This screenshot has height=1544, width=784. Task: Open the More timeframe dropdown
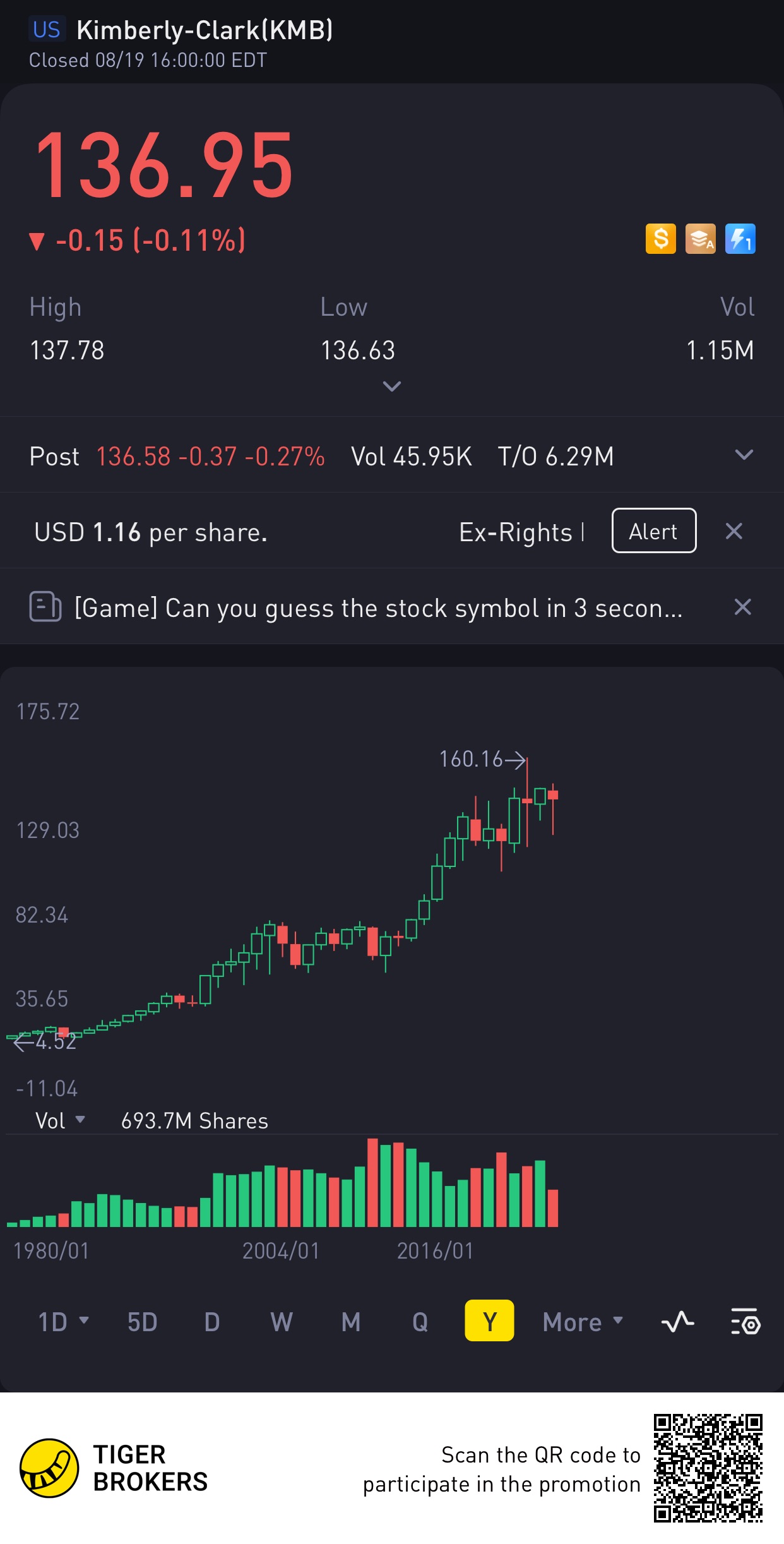[583, 1322]
